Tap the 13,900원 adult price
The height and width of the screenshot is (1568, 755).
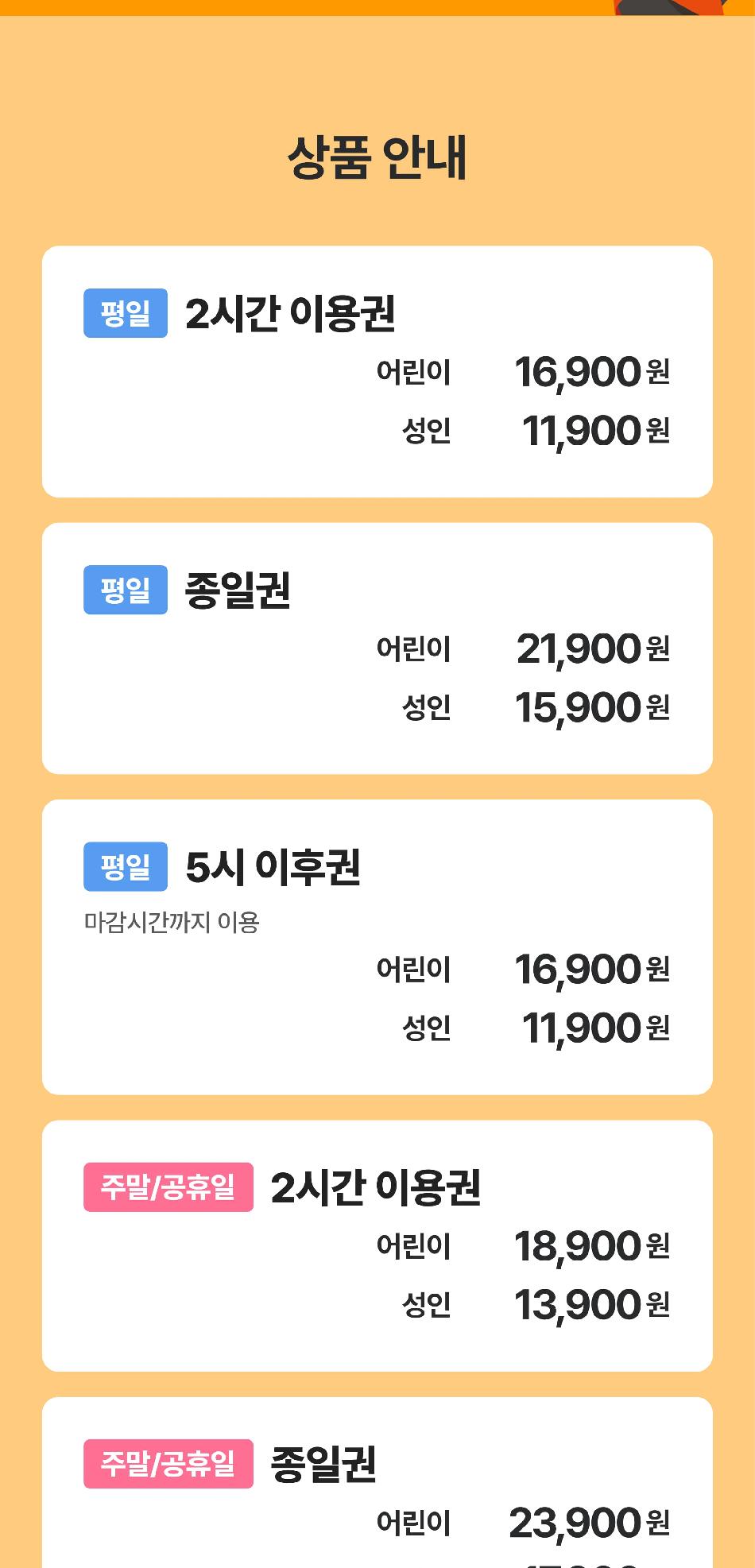click(x=591, y=1305)
